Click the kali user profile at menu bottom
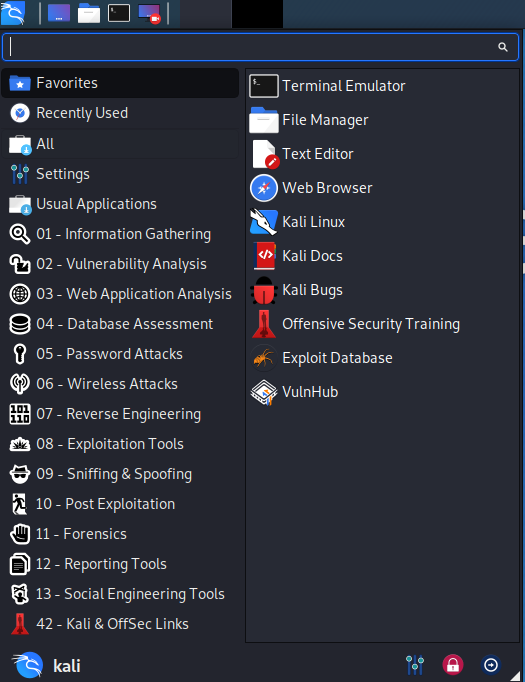Image resolution: width=525 pixels, height=682 pixels. click(47, 665)
